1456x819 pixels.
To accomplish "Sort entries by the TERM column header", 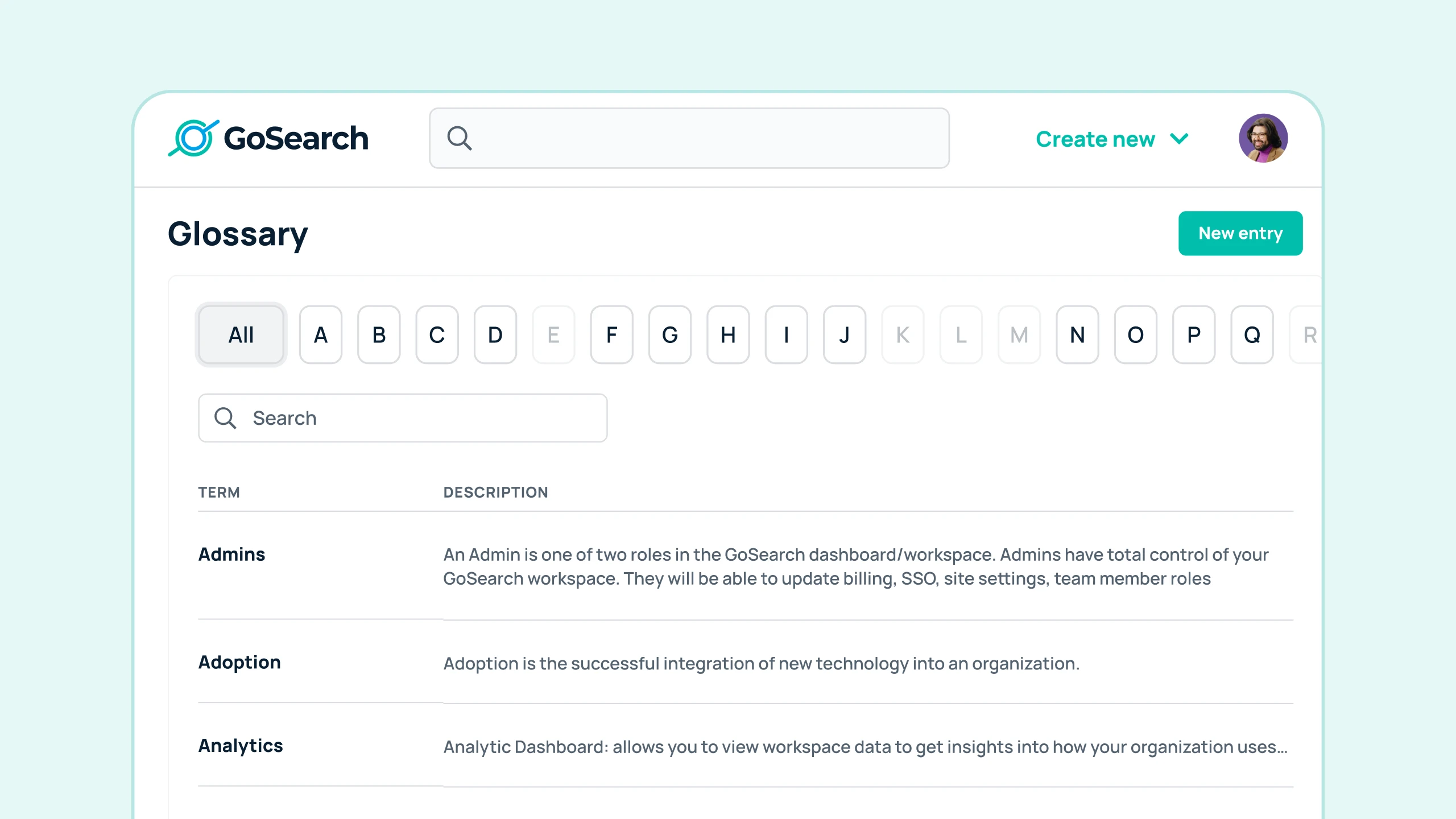I will pyautogui.click(x=218, y=493).
